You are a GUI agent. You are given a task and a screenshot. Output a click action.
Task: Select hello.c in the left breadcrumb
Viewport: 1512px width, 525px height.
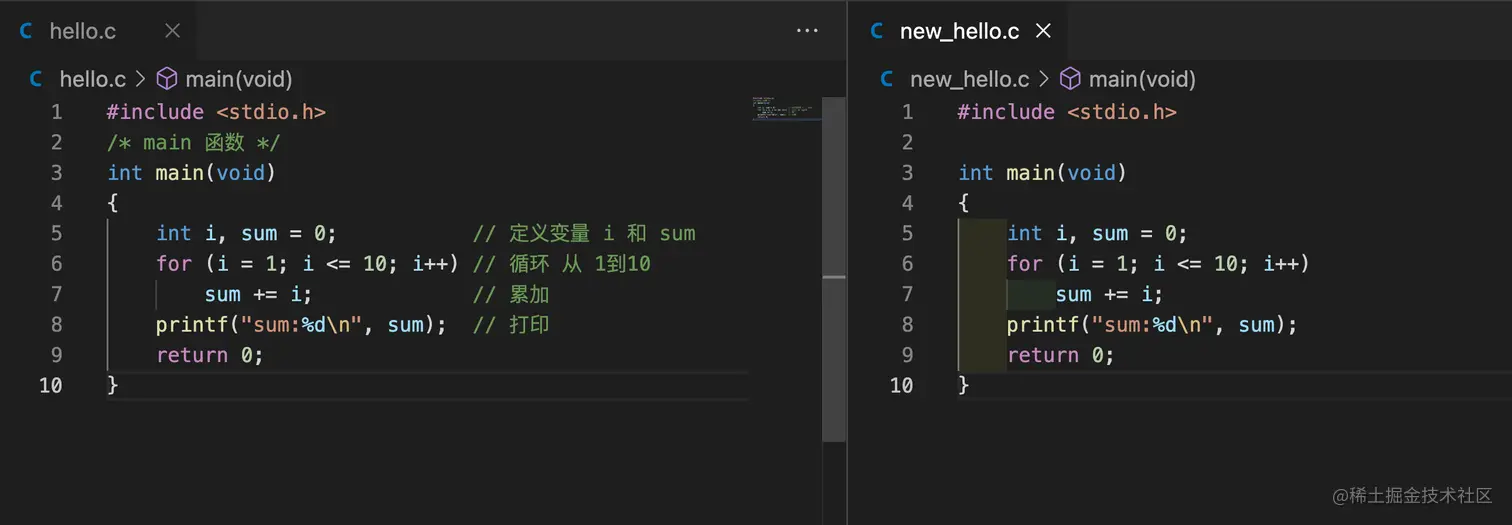pyautogui.click(x=93, y=79)
